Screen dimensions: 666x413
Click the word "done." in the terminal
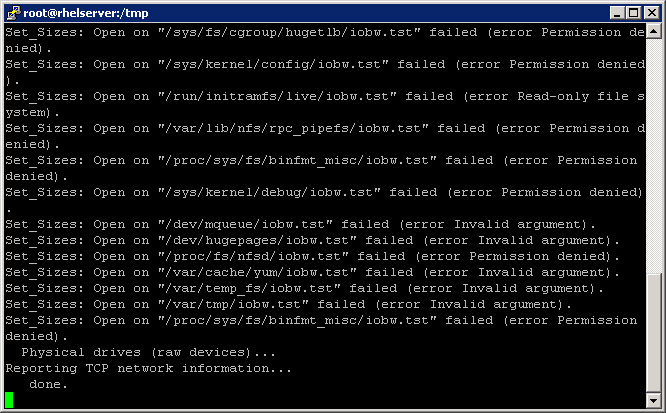[x=49, y=384]
